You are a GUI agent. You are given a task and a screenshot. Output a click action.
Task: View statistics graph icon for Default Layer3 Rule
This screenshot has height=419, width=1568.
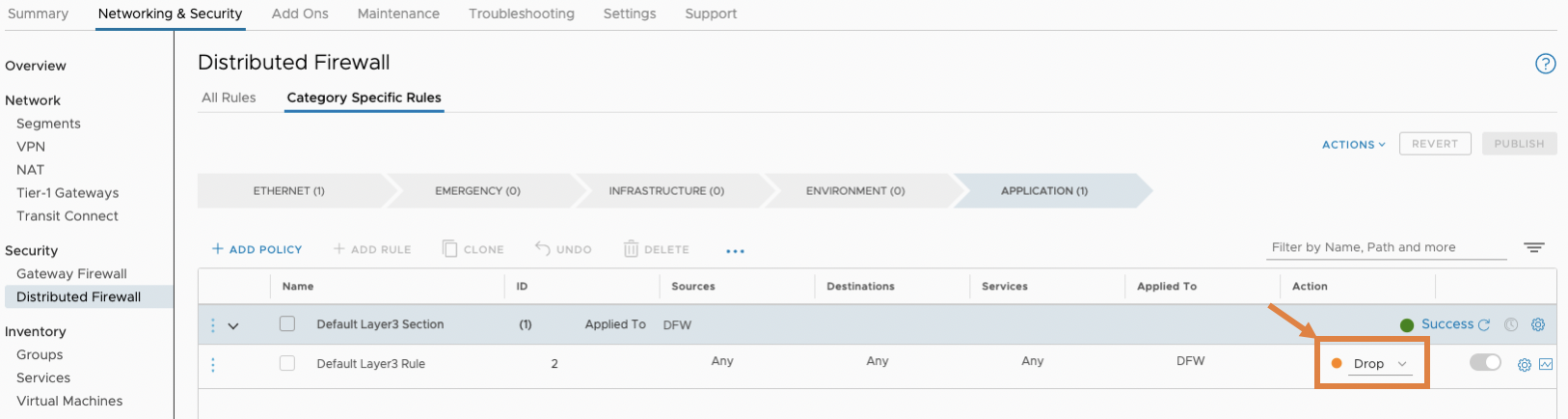pyautogui.click(x=1546, y=364)
